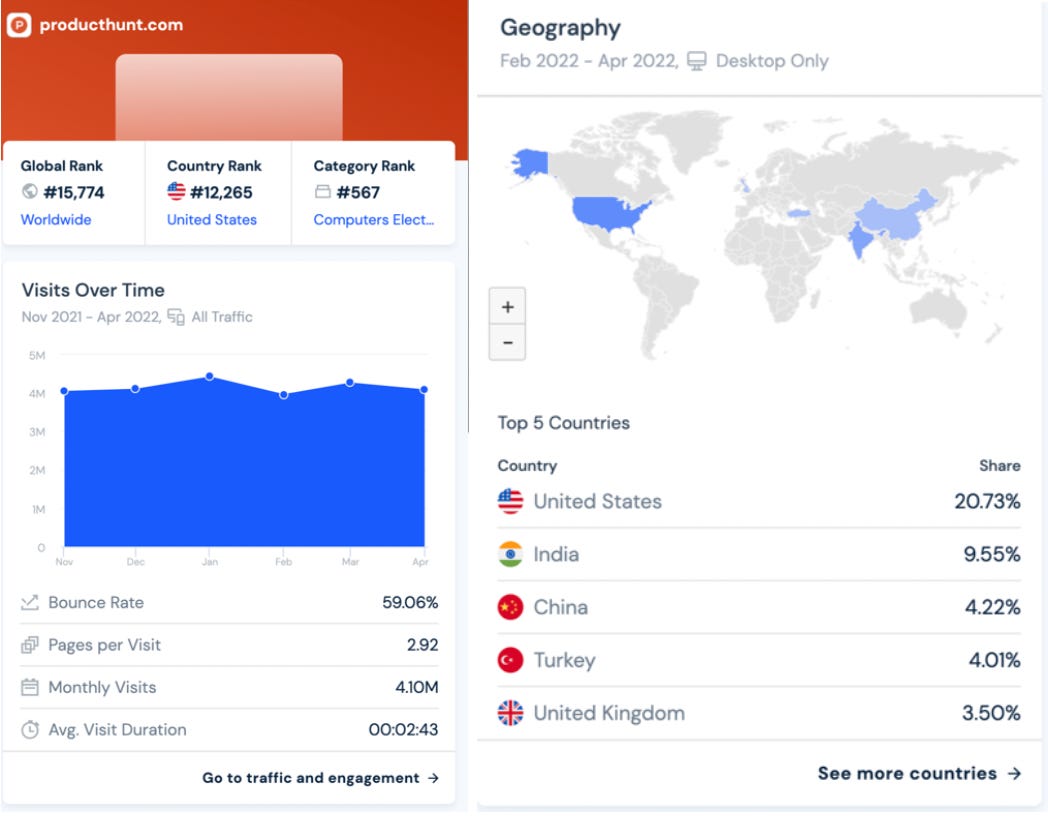Select the Nov data point on chart
1048x816 pixels.
pyautogui.click(x=64, y=391)
